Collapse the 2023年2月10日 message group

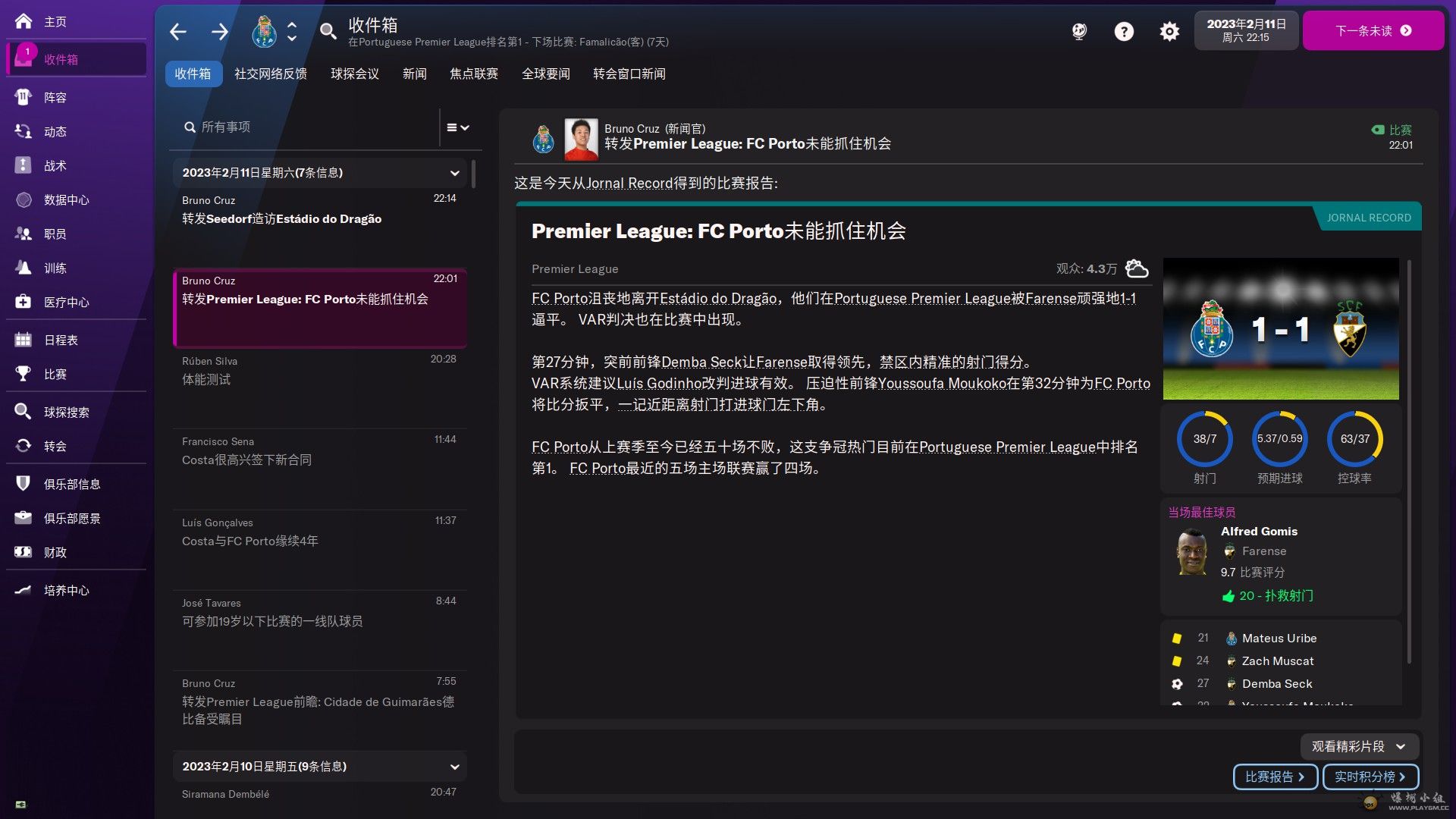point(455,767)
